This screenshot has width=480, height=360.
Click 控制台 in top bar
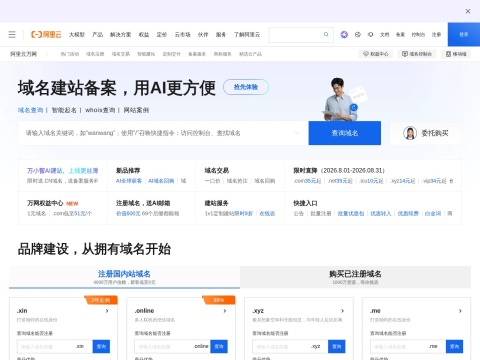point(418,34)
